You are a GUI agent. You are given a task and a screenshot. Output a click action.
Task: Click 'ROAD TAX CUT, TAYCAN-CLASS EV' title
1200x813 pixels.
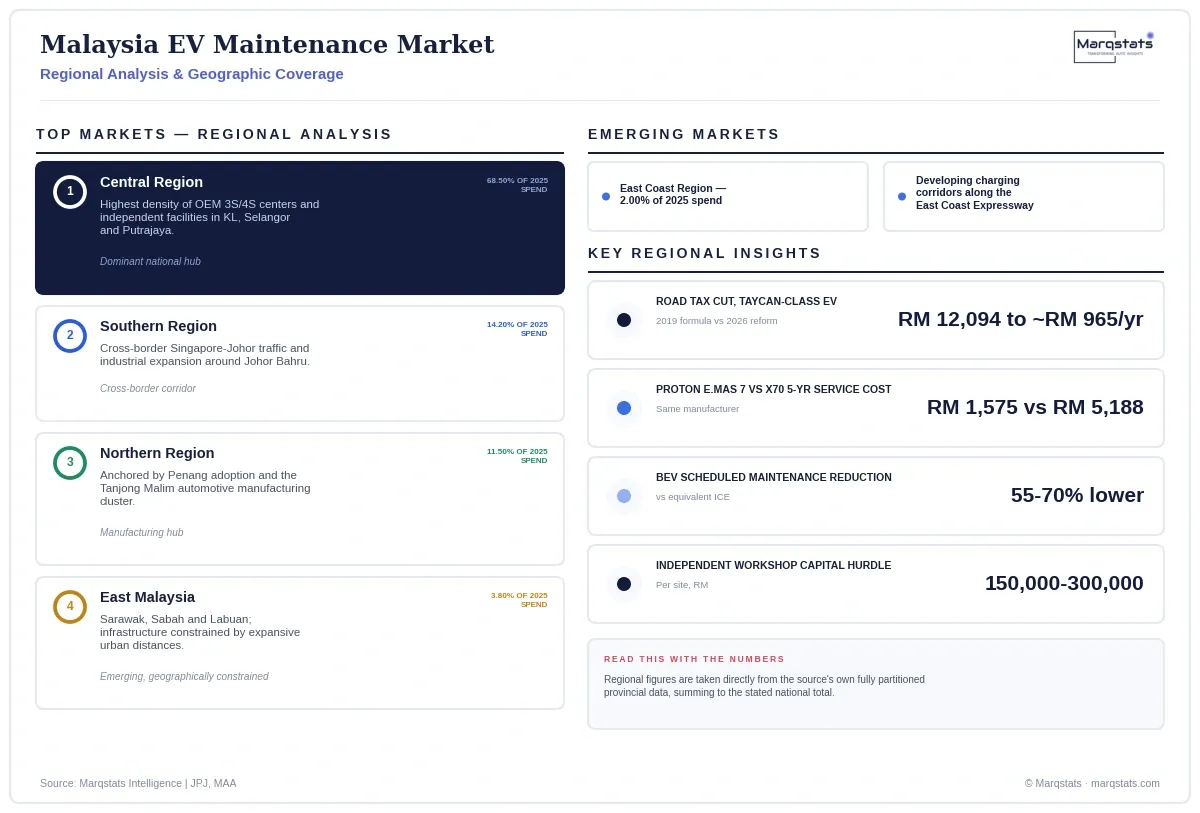coord(746,301)
